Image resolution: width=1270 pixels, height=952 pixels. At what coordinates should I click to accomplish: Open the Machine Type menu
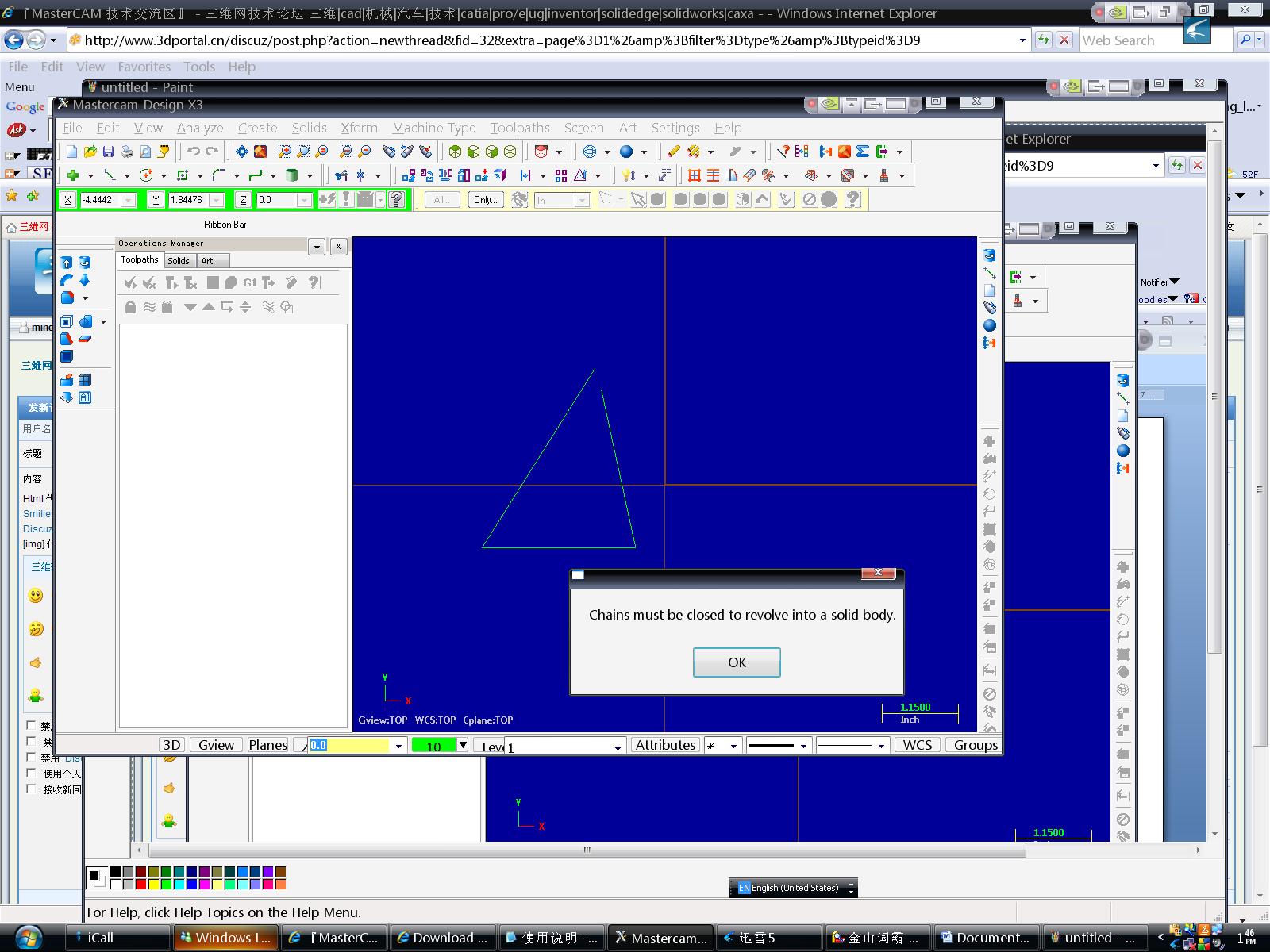tap(434, 128)
